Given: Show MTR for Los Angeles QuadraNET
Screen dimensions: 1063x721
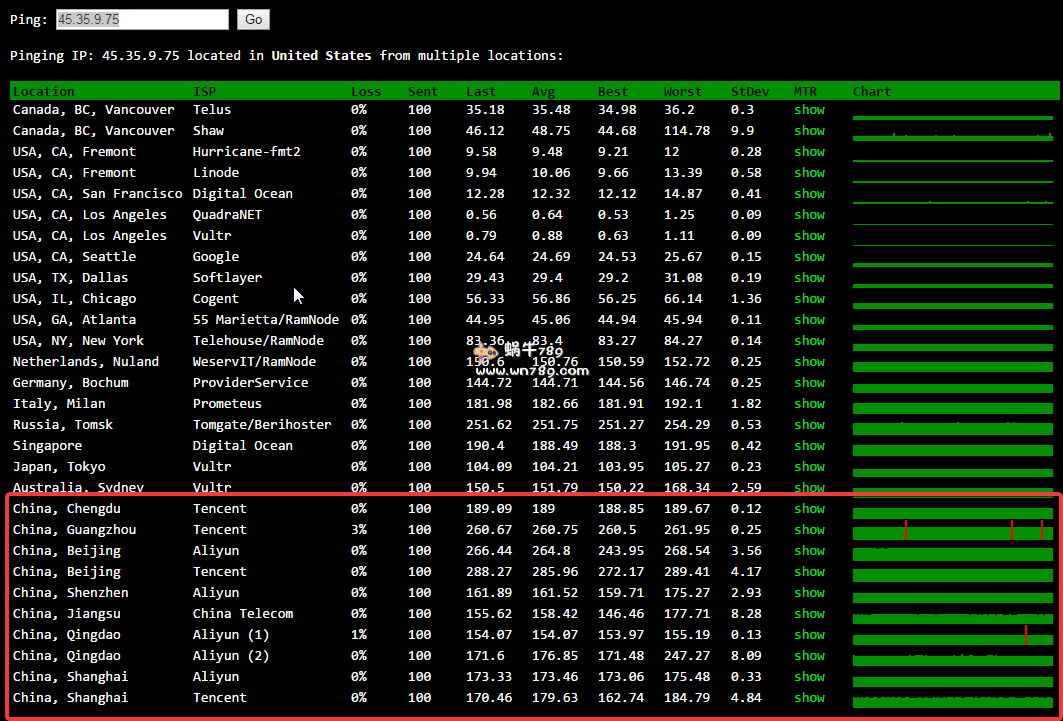Looking at the screenshot, I should pyautogui.click(x=809, y=214).
